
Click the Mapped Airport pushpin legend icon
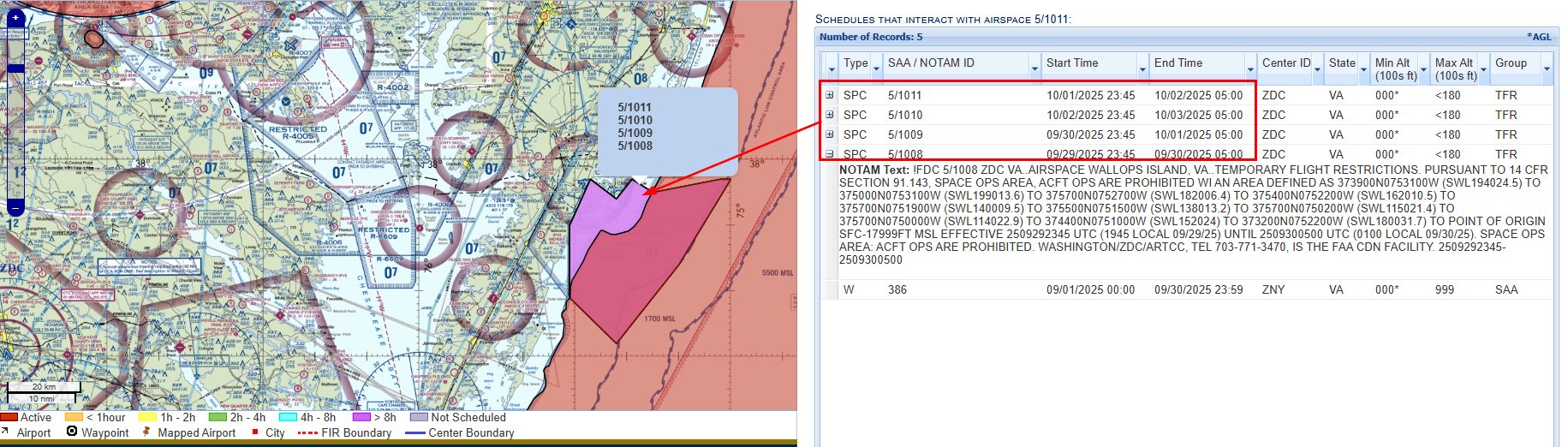(x=146, y=432)
